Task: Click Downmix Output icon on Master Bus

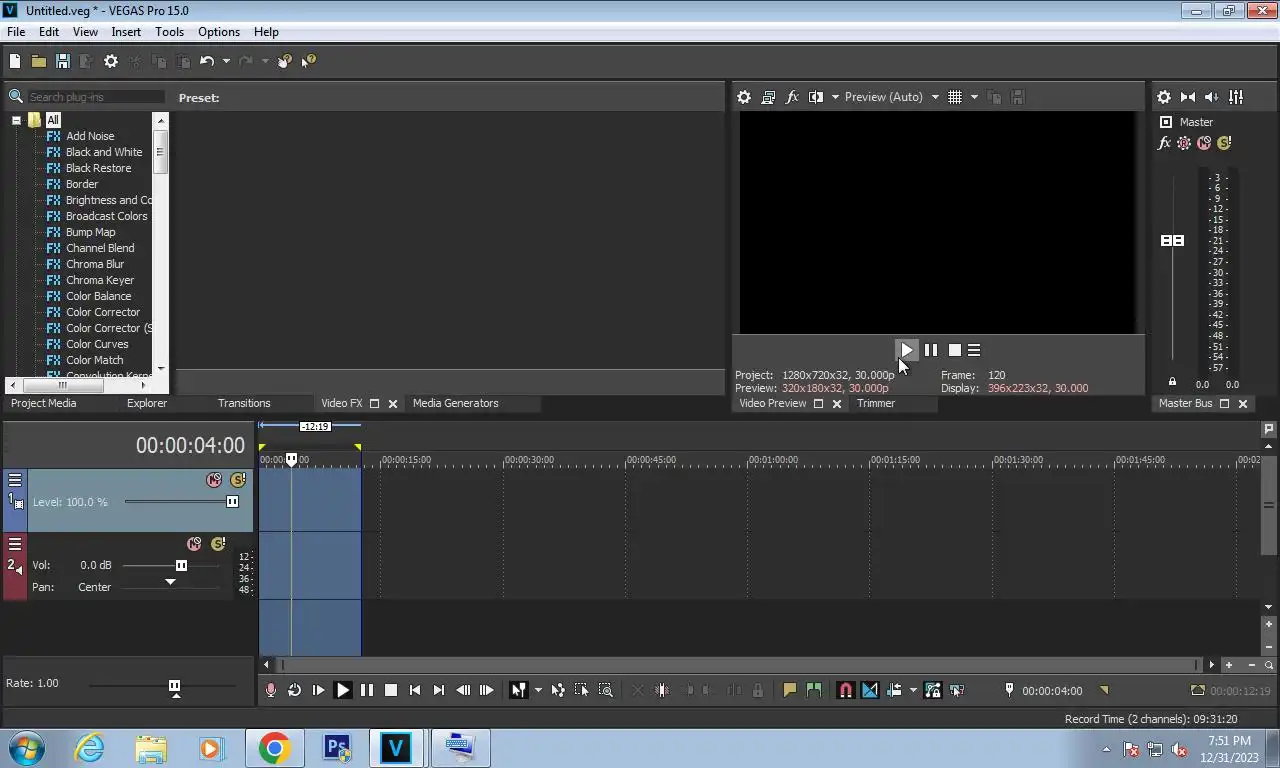Action: click(x=1188, y=97)
